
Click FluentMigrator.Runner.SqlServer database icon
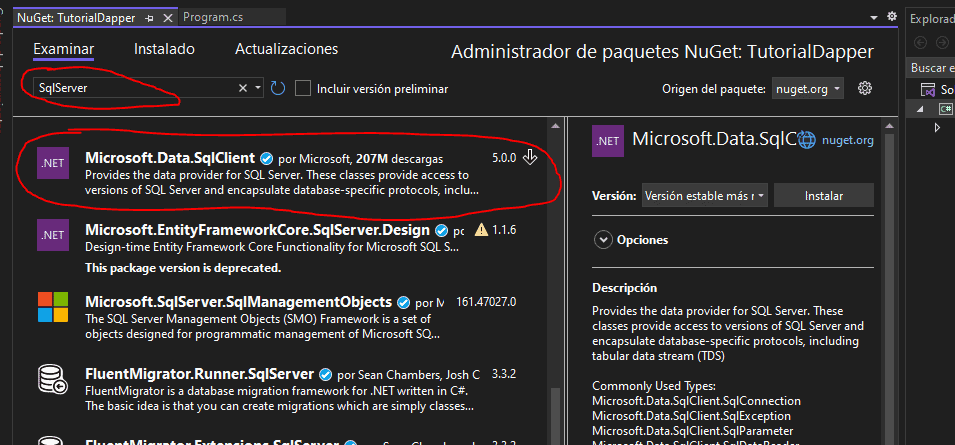click(x=53, y=378)
